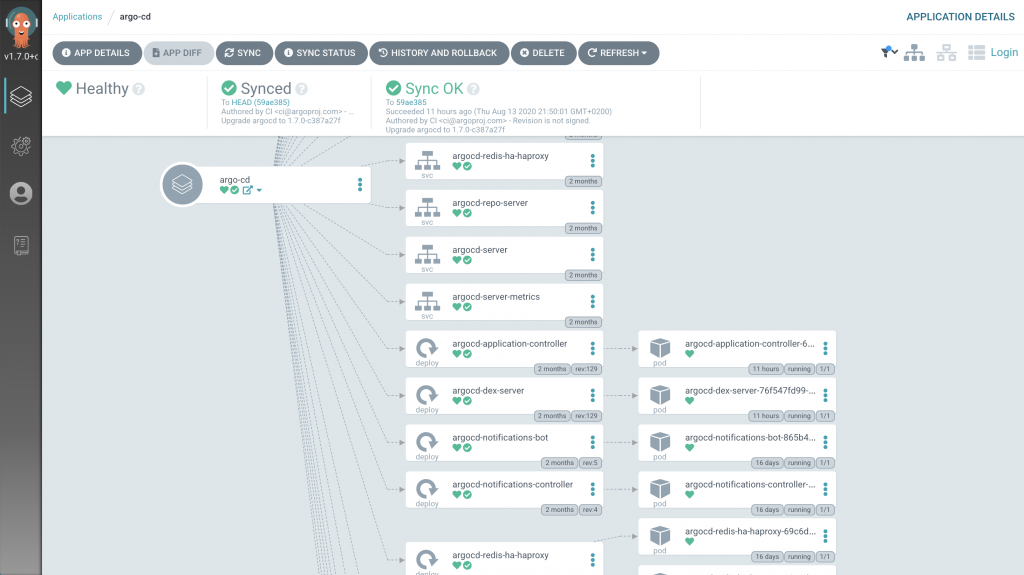
Task: Open HISTORY AND ROLLBACK
Action: (x=436, y=53)
